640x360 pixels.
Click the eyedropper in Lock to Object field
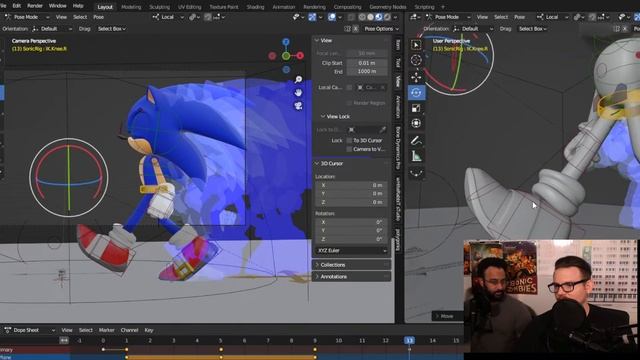point(382,130)
